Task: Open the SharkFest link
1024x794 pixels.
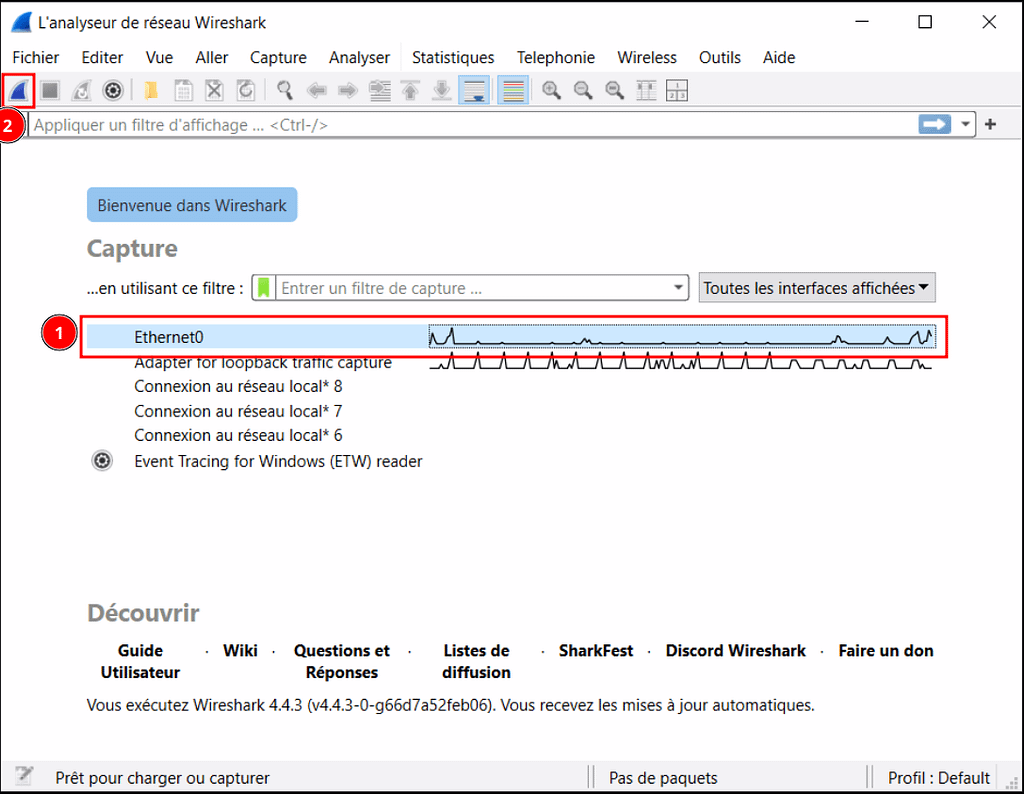Action: [595, 651]
